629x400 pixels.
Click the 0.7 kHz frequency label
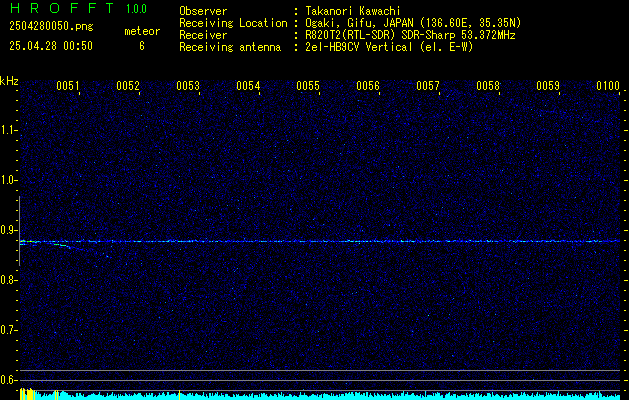[9, 330]
